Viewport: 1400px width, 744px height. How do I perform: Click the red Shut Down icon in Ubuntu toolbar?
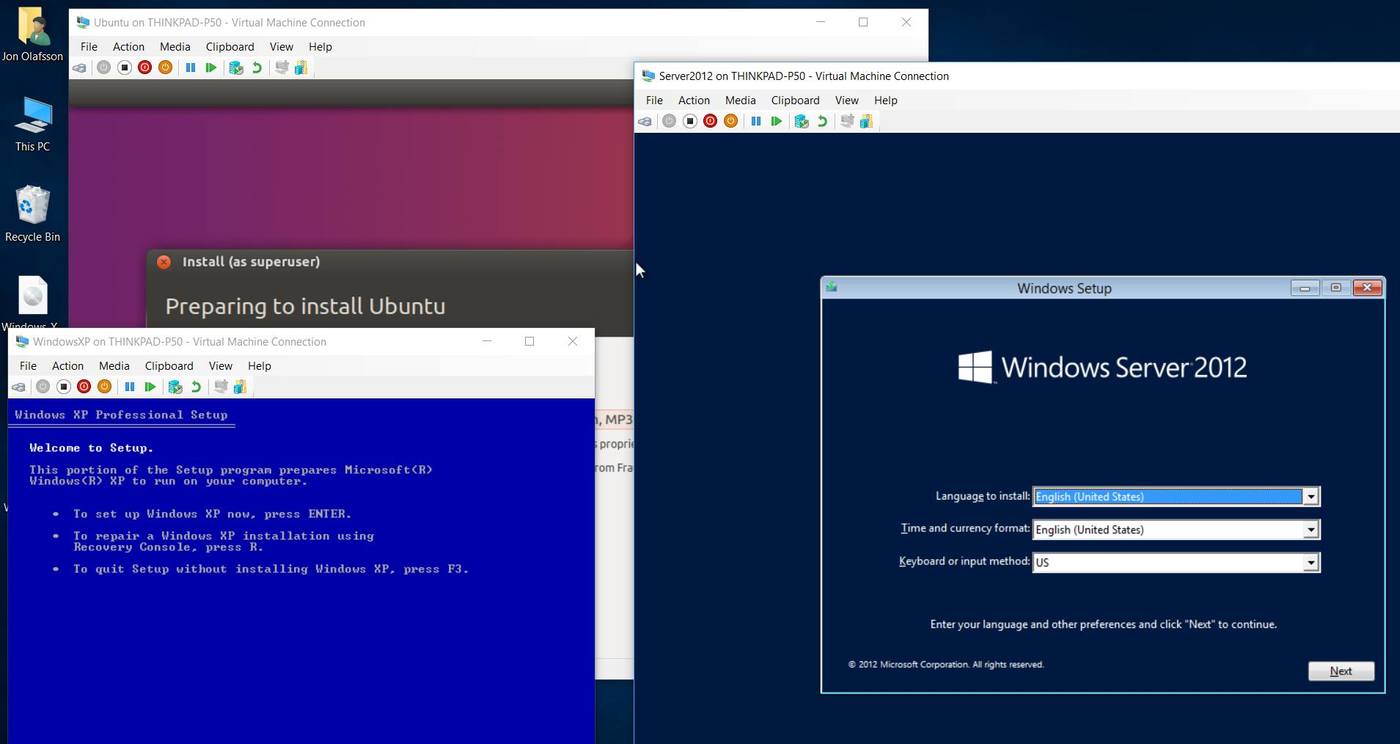pyautogui.click(x=145, y=68)
